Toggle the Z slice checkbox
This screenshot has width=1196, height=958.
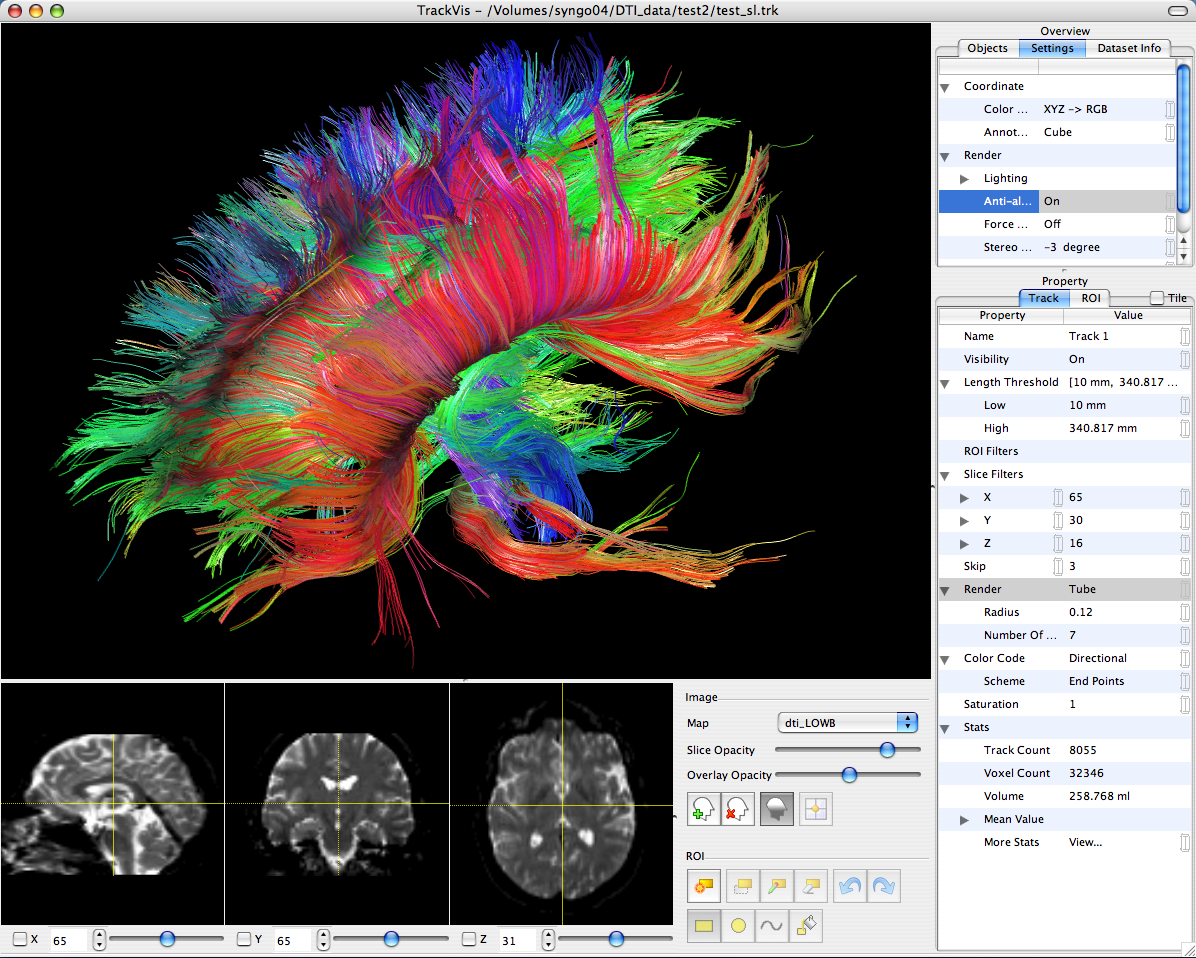tap(468, 939)
